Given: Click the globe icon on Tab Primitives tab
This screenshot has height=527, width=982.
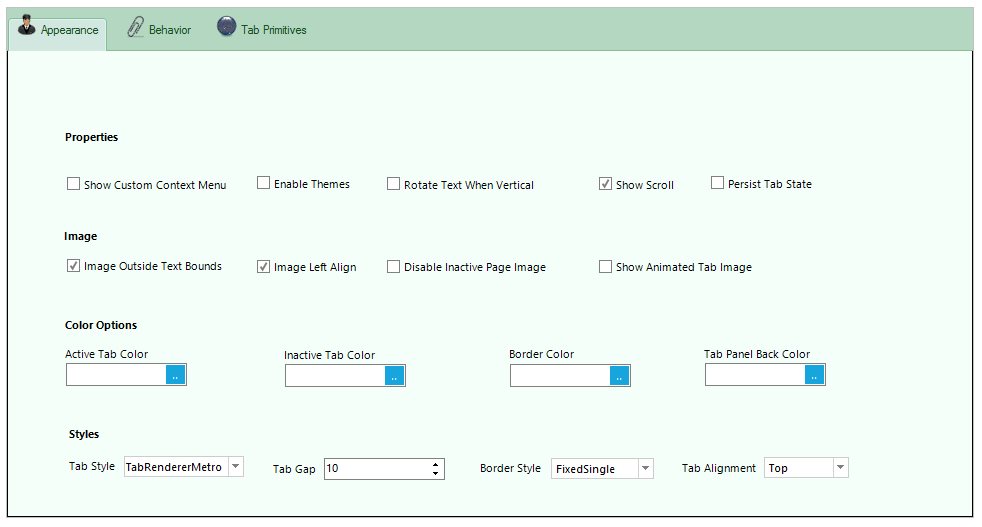Looking at the screenshot, I should pos(227,28).
